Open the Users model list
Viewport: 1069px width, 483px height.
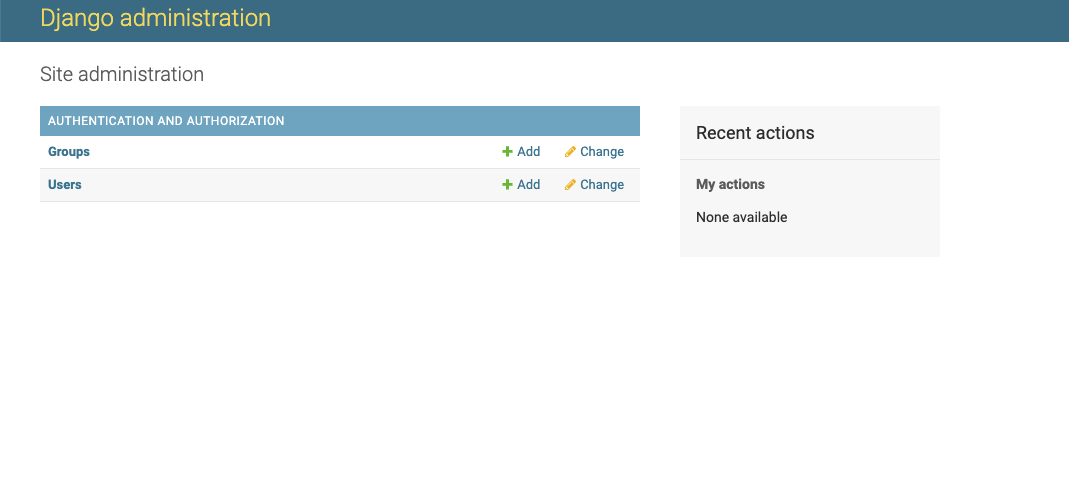click(65, 185)
